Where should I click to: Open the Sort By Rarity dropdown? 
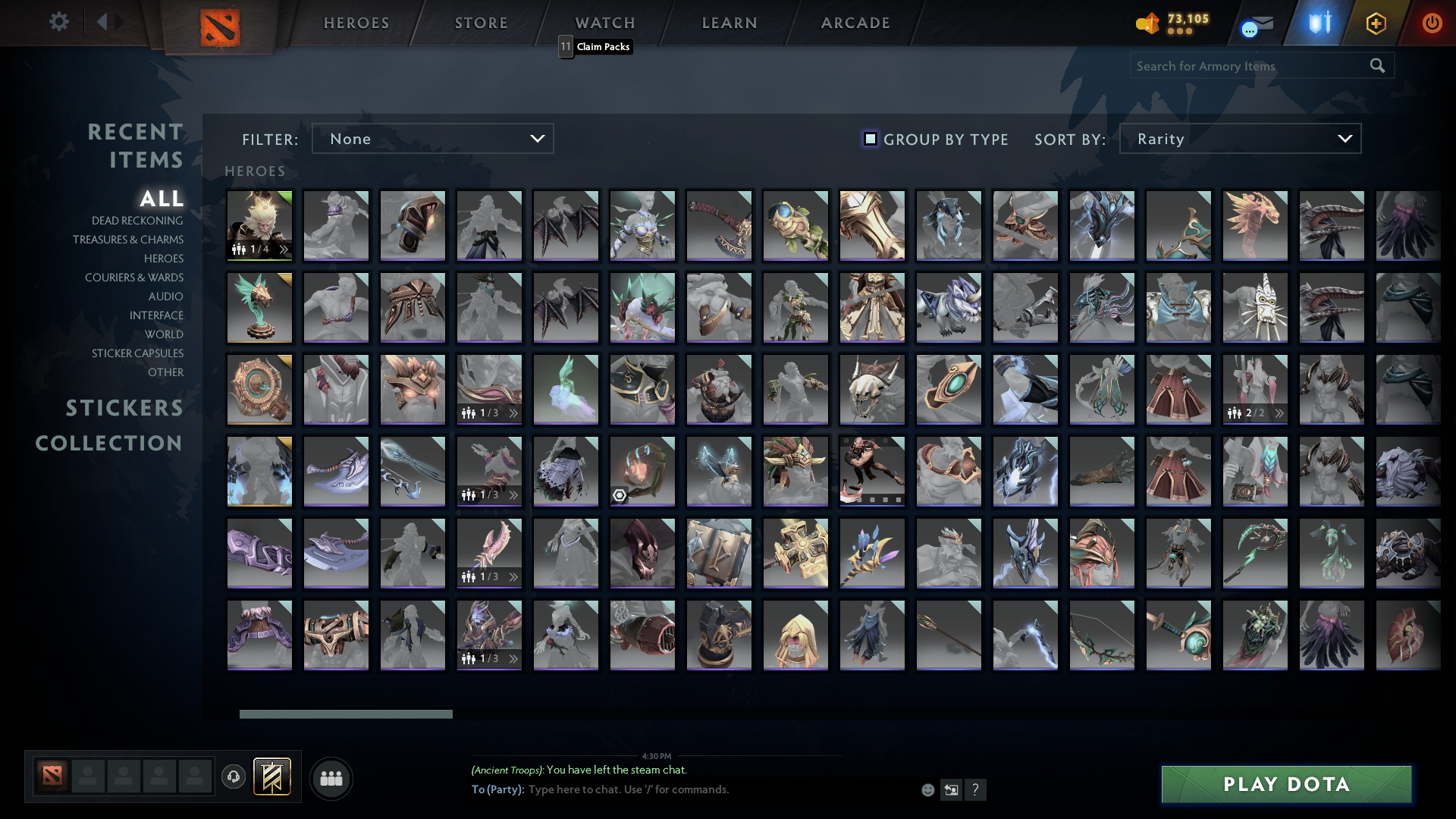pyautogui.click(x=1239, y=138)
